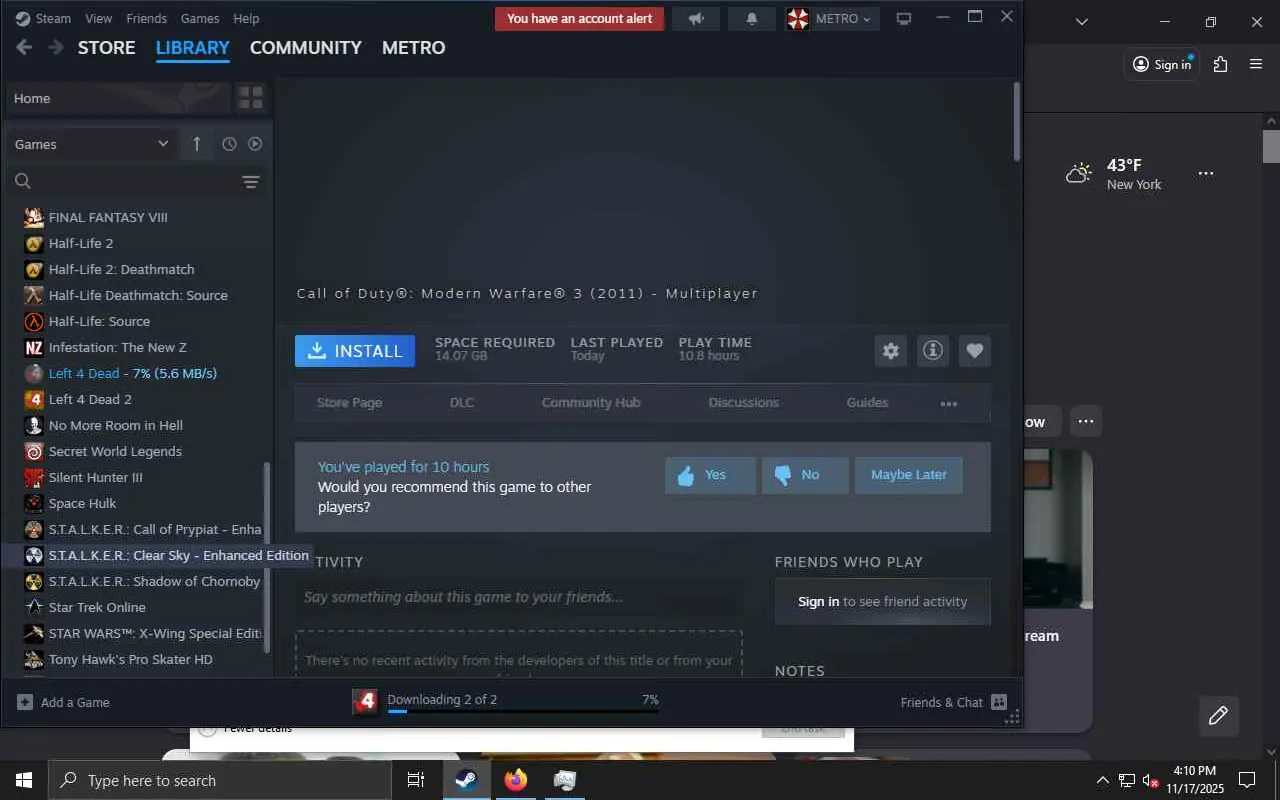Recommend the game by clicking Yes
Viewport: 1280px width, 800px height.
click(710, 475)
